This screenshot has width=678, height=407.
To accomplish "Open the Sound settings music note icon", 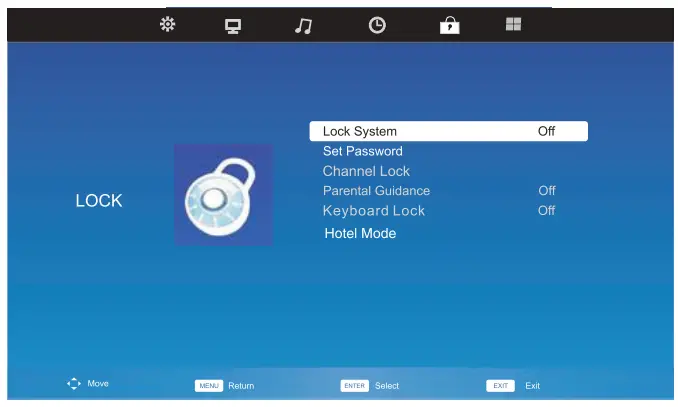I will click(x=304, y=26).
